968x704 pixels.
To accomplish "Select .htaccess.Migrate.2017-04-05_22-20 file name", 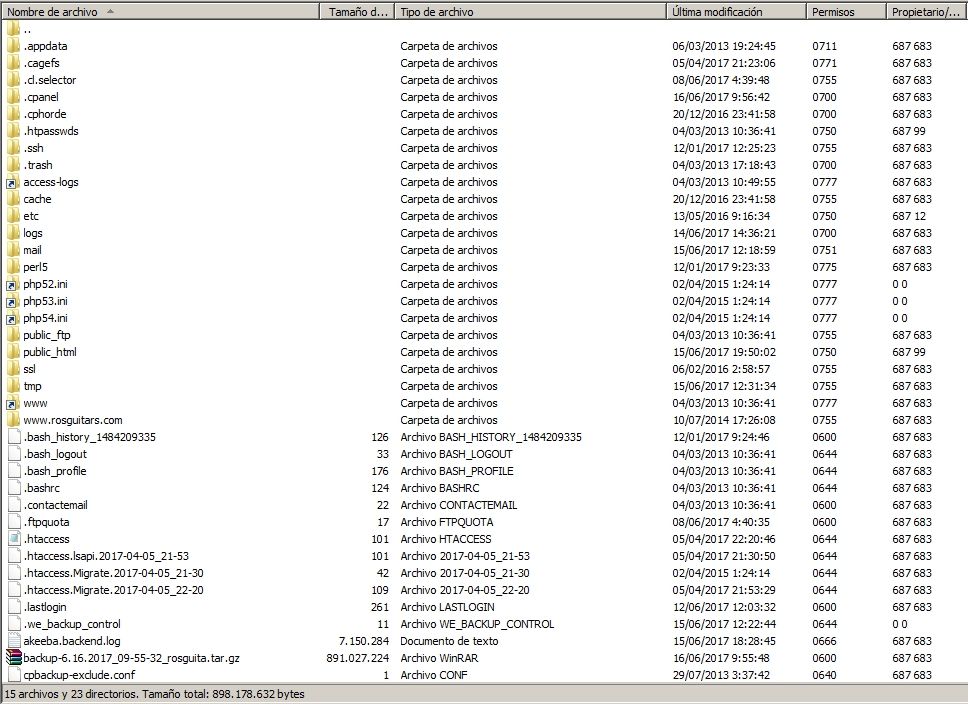I will [x=114, y=590].
